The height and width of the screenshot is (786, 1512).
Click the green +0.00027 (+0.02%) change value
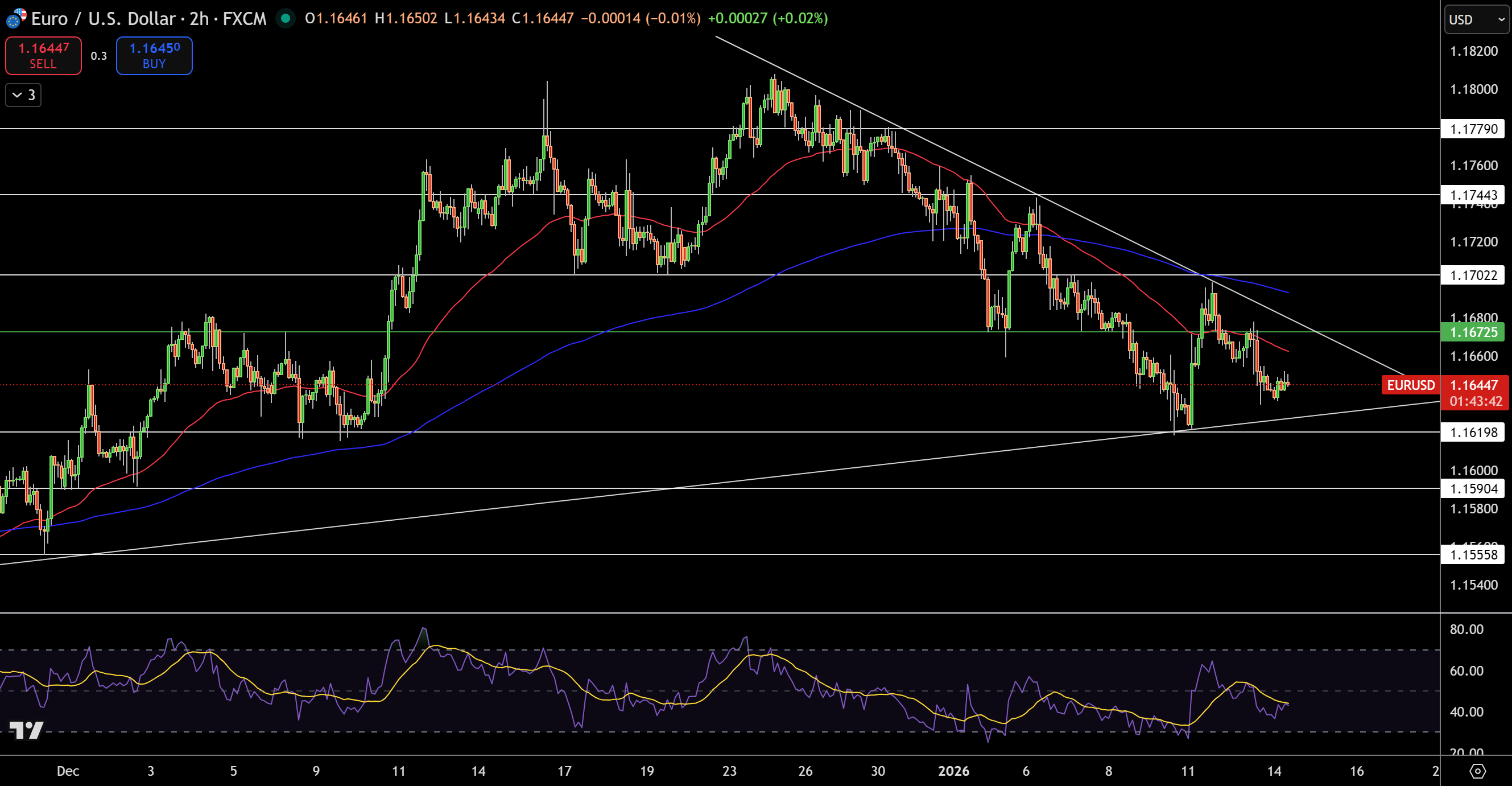[768, 18]
